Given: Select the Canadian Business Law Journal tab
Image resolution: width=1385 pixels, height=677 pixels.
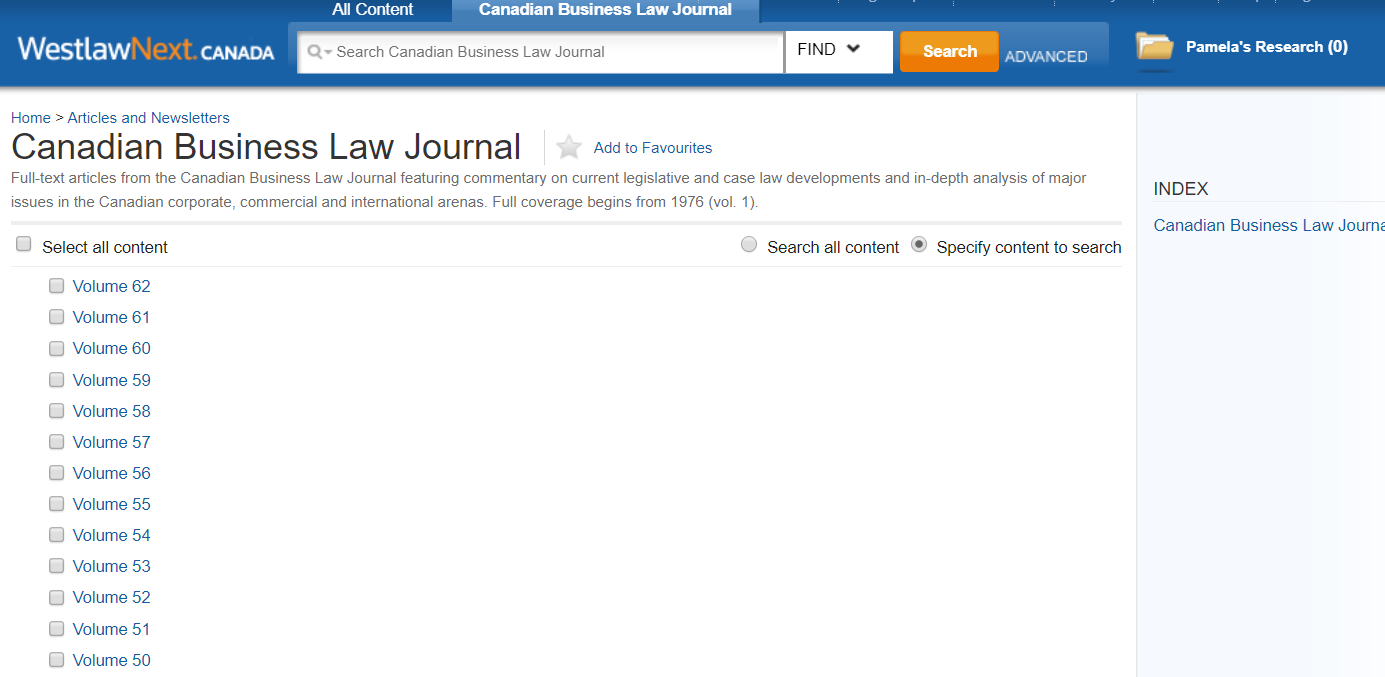Looking at the screenshot, I should click(x=605, y=10).
